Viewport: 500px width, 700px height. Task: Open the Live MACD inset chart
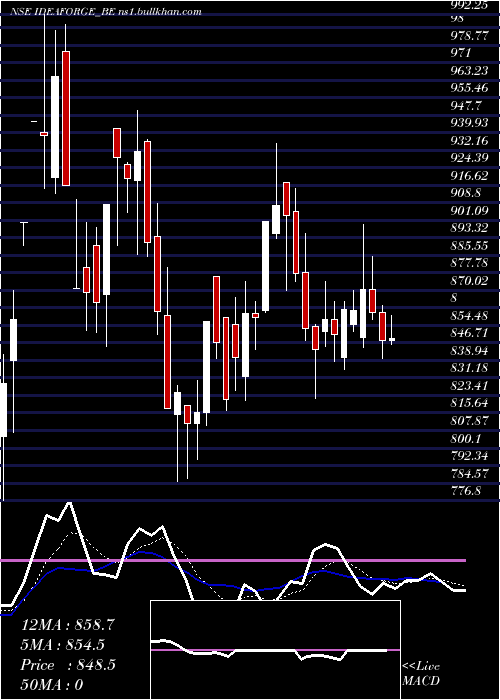(x=275, y=650)
